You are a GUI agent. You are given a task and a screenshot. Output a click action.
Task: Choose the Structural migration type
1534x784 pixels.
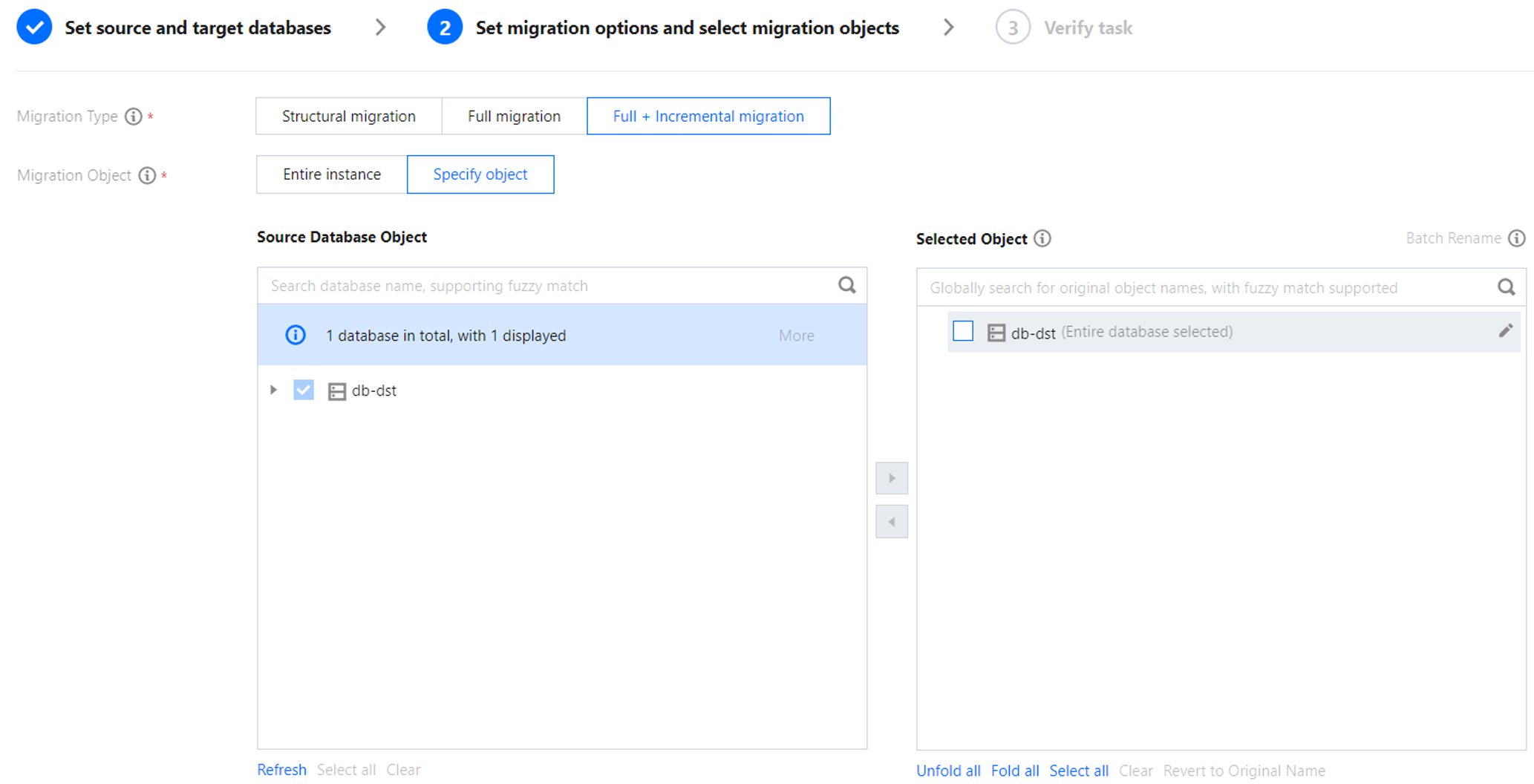coord(348,117)
